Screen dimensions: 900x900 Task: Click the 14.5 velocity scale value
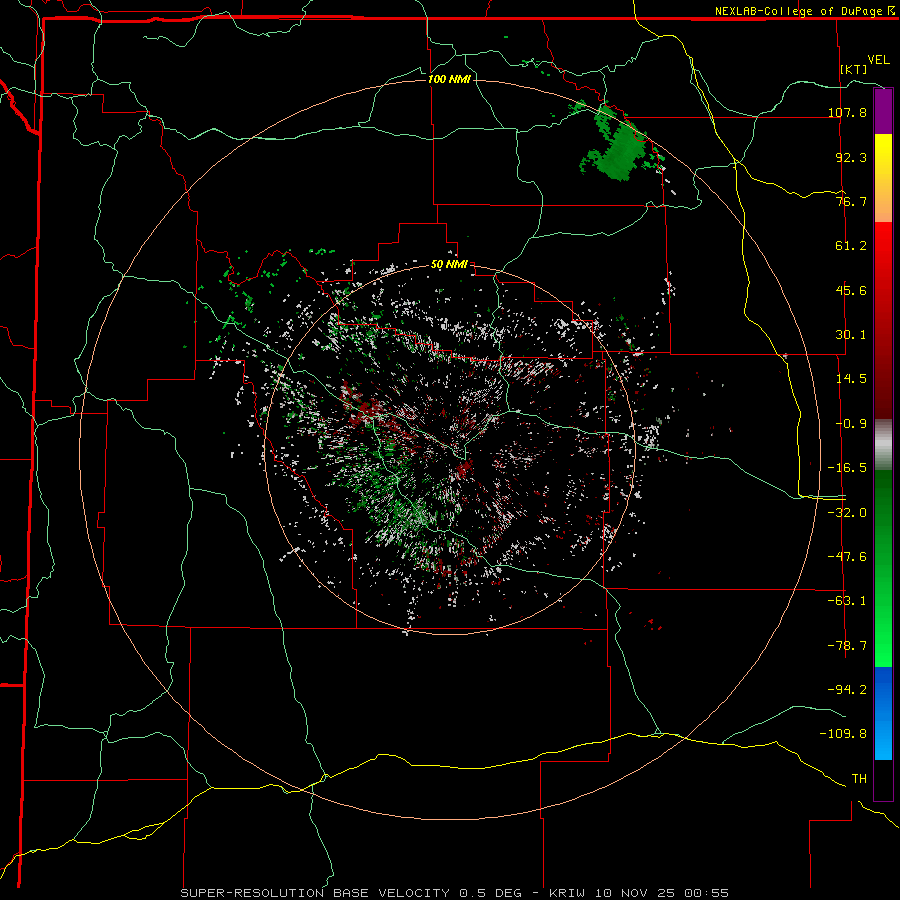[x=851, y=379]
